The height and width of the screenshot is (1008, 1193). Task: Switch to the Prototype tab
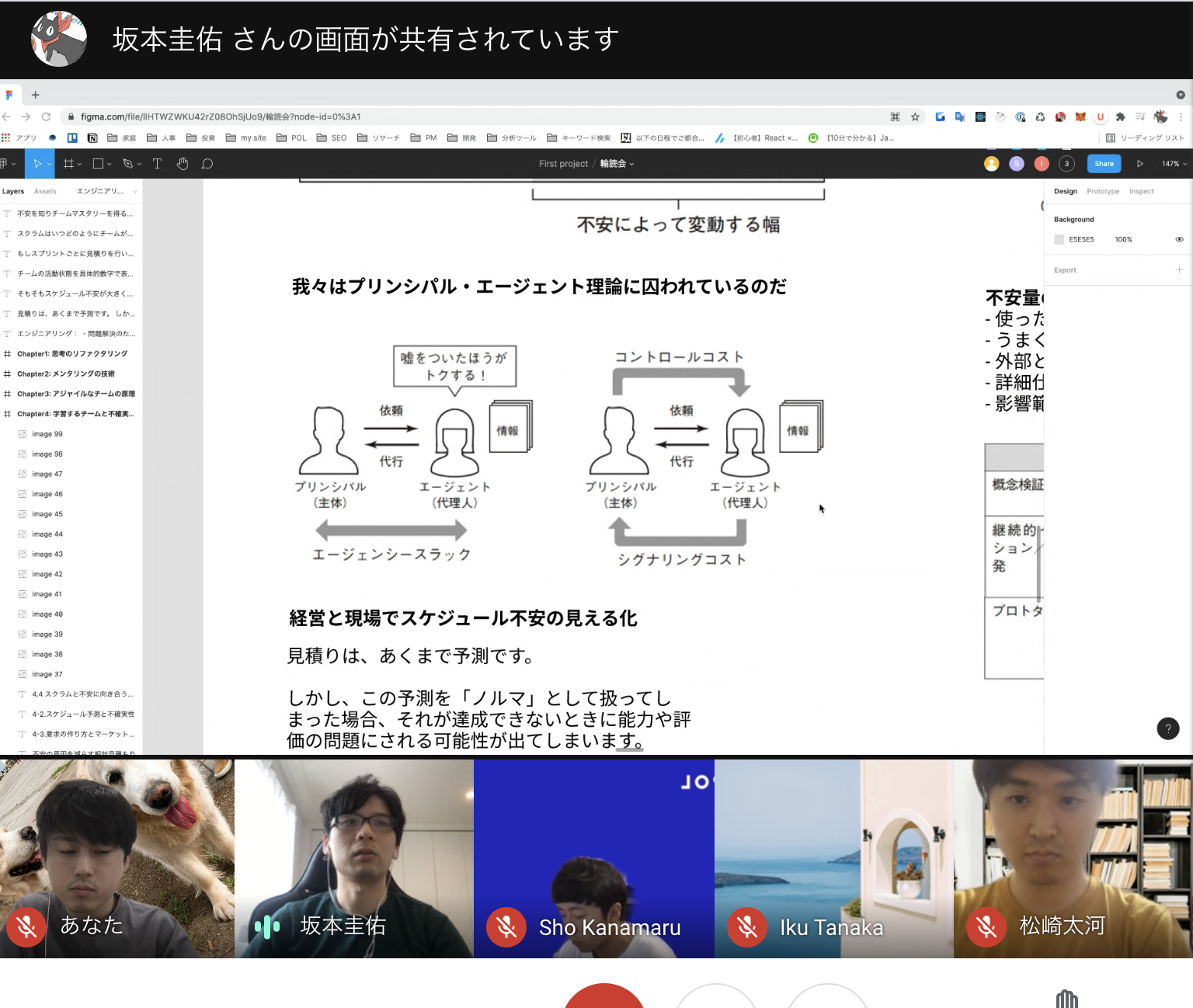[1103, 191]
